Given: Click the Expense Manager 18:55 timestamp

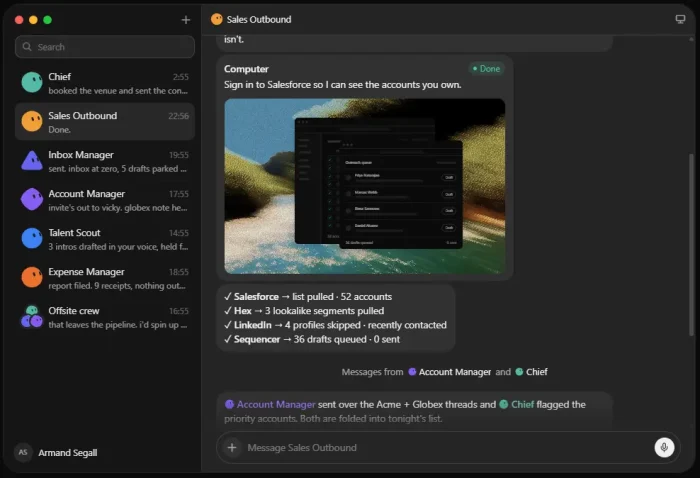Looking at the screenshot, I should [179, 272].
